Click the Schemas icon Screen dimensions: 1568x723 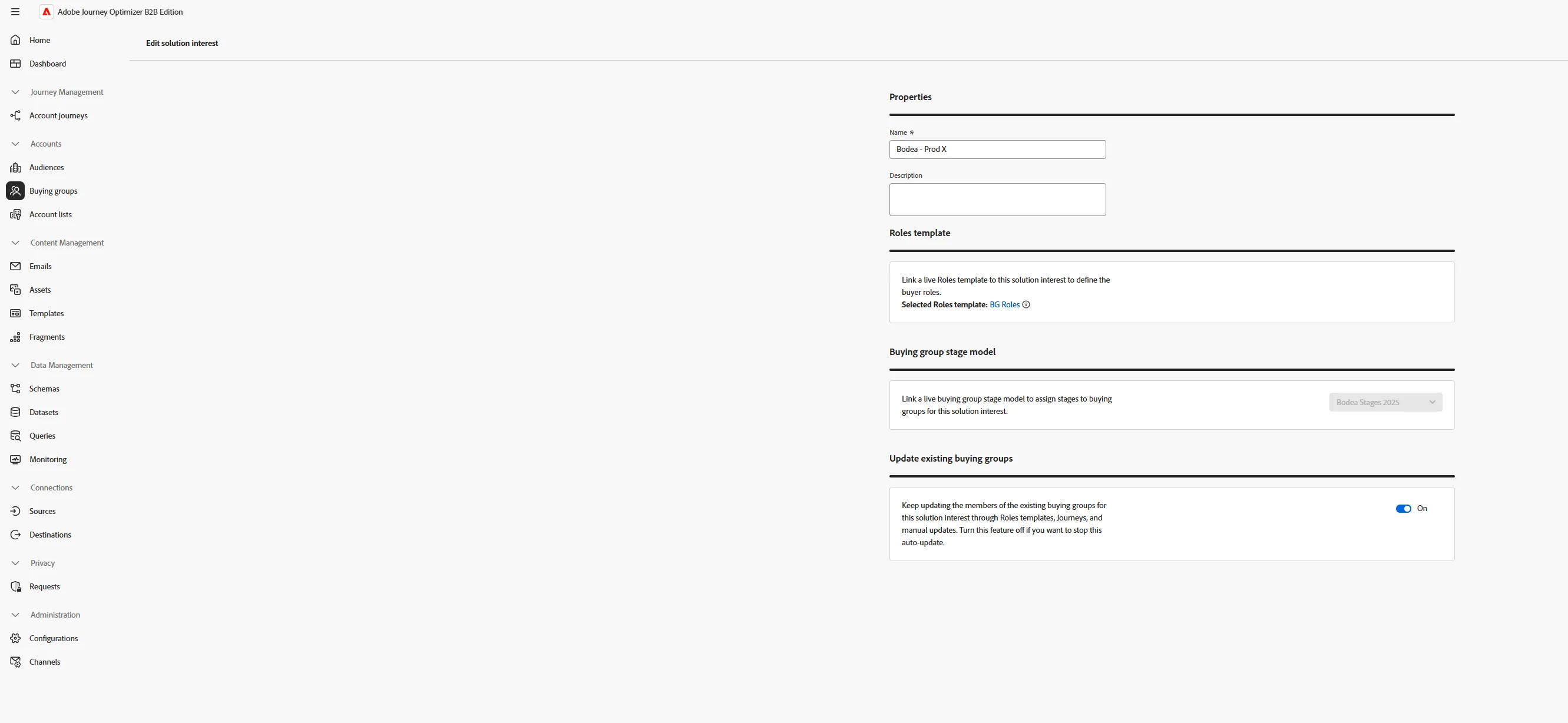[x=15, y=389]
